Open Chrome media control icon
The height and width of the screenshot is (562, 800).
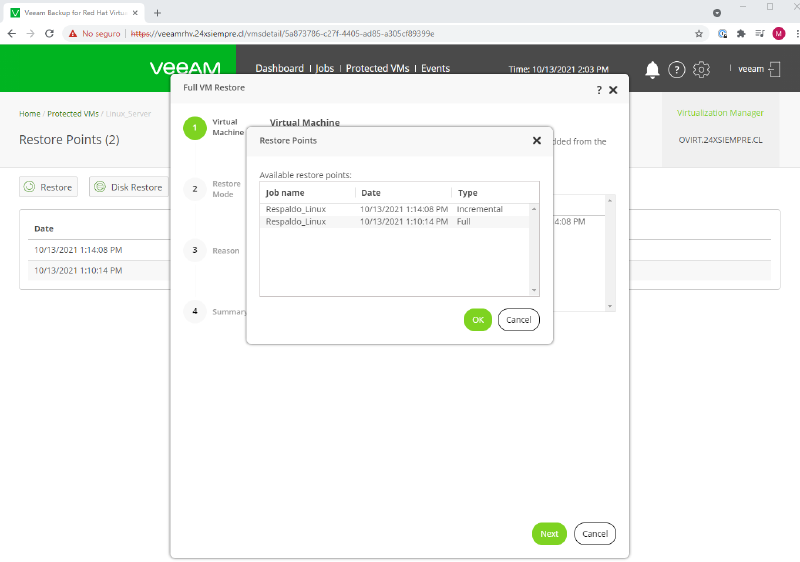click(x=760, y=34)
